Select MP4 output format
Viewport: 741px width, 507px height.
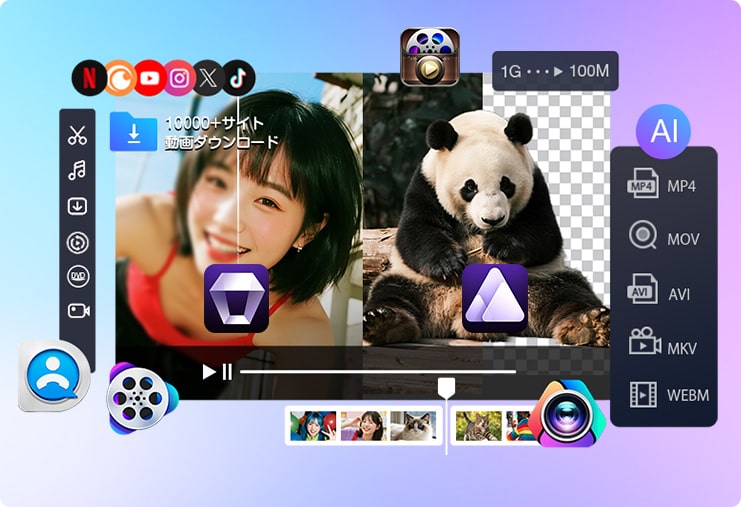(662, 186)
